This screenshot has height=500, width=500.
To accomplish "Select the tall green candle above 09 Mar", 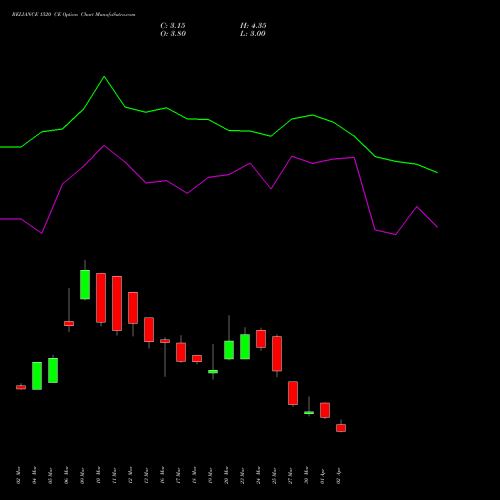I will click(85, 284).
